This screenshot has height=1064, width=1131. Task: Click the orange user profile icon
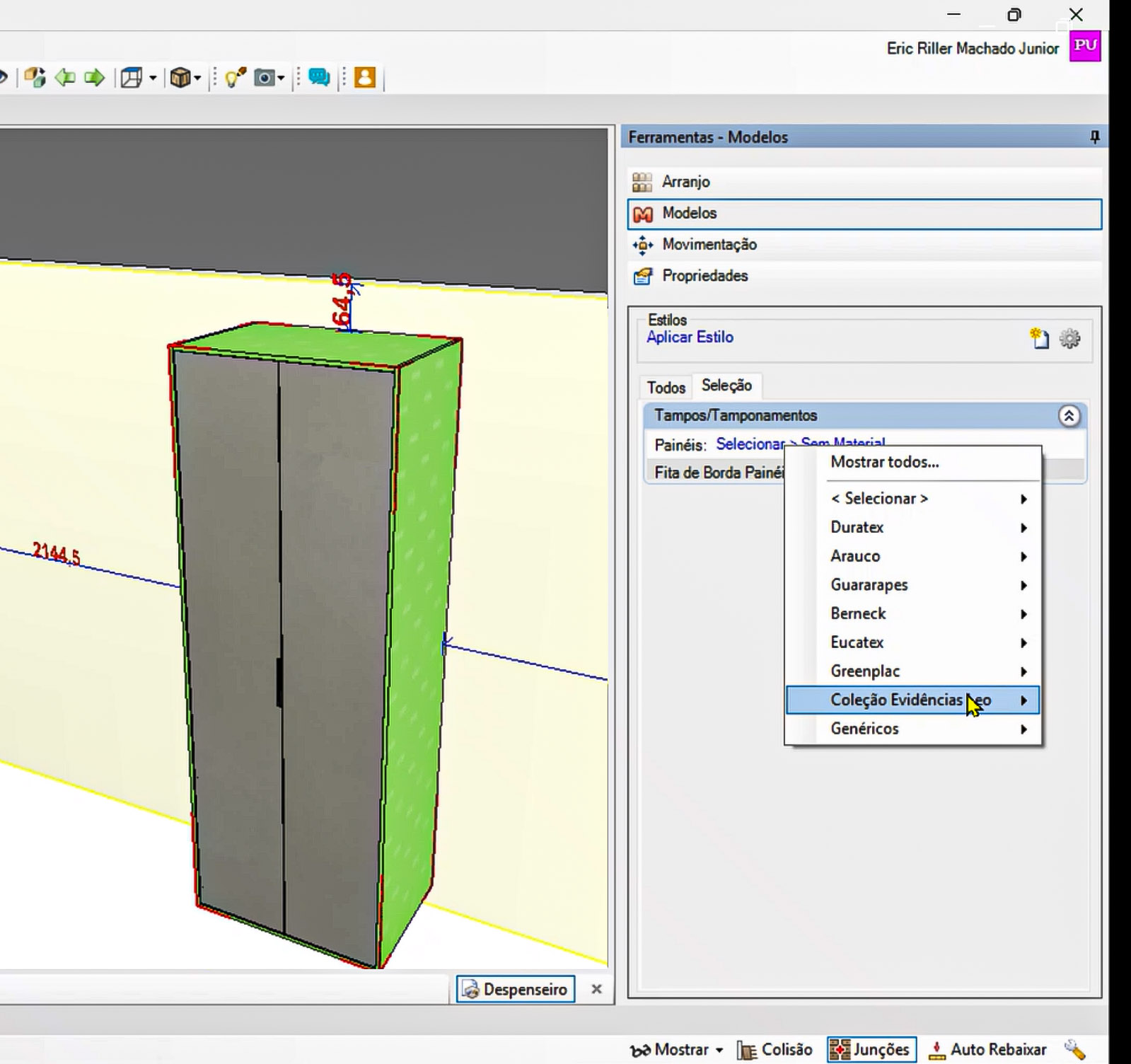point(365,77)
